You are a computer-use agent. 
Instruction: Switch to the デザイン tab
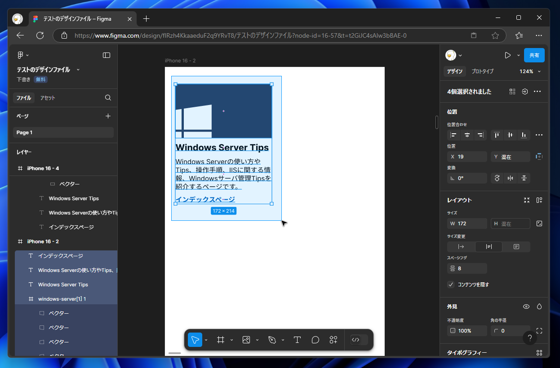(x=455, y=71)
